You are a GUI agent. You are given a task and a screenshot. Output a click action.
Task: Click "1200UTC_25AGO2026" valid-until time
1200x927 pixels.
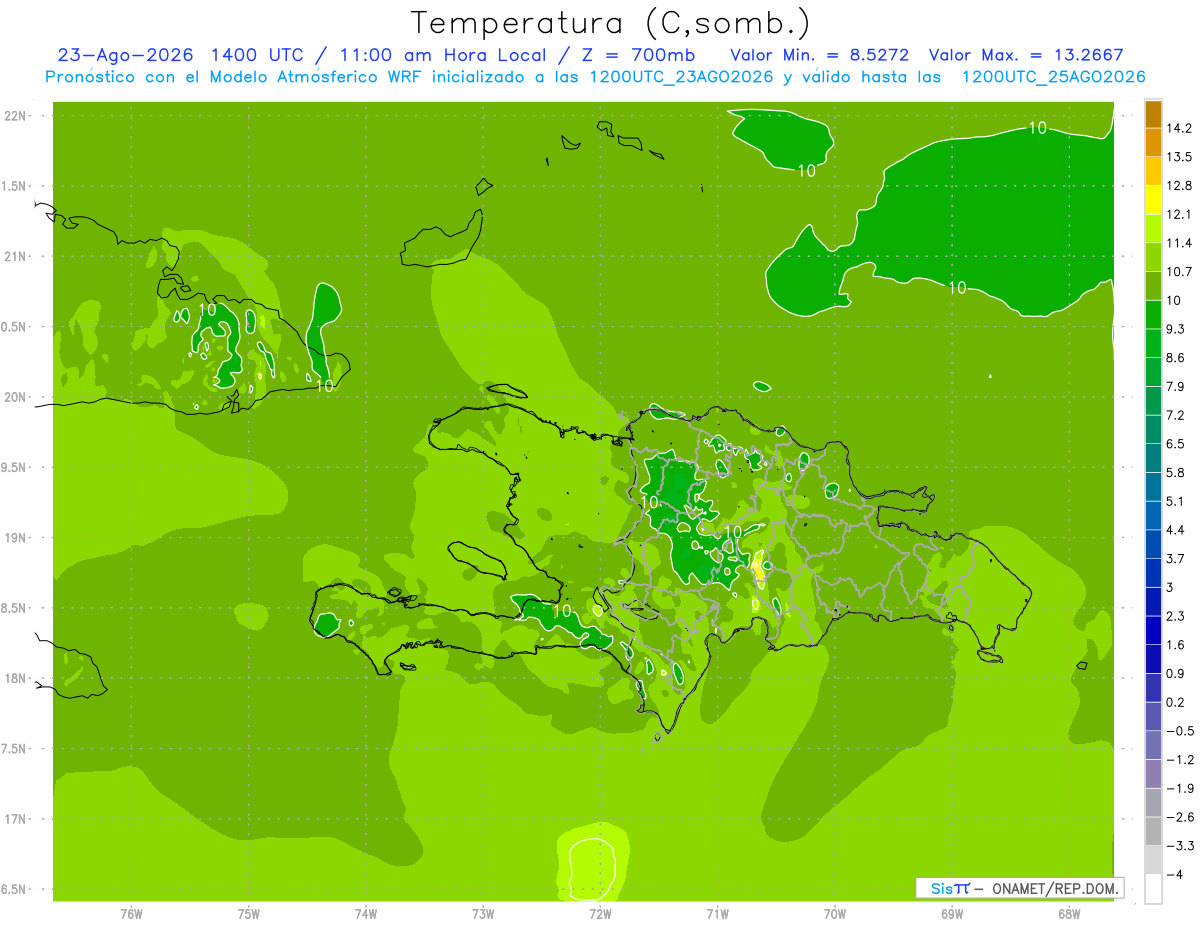tap(1053, 77)
